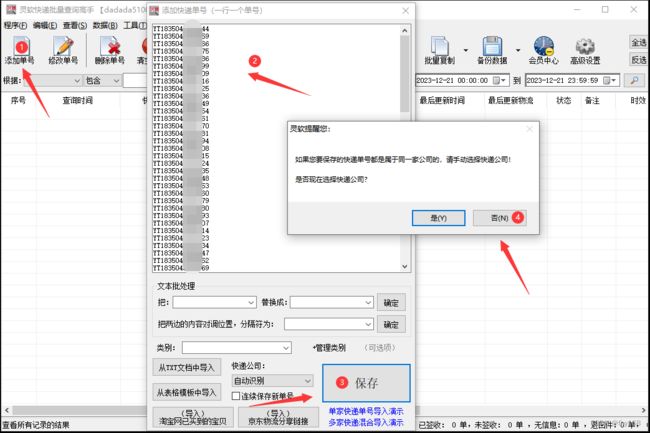This screenshot has width=650, height=433.
Task: Close the 灵软提醒您 dialog
Action: tap(529, 129)
